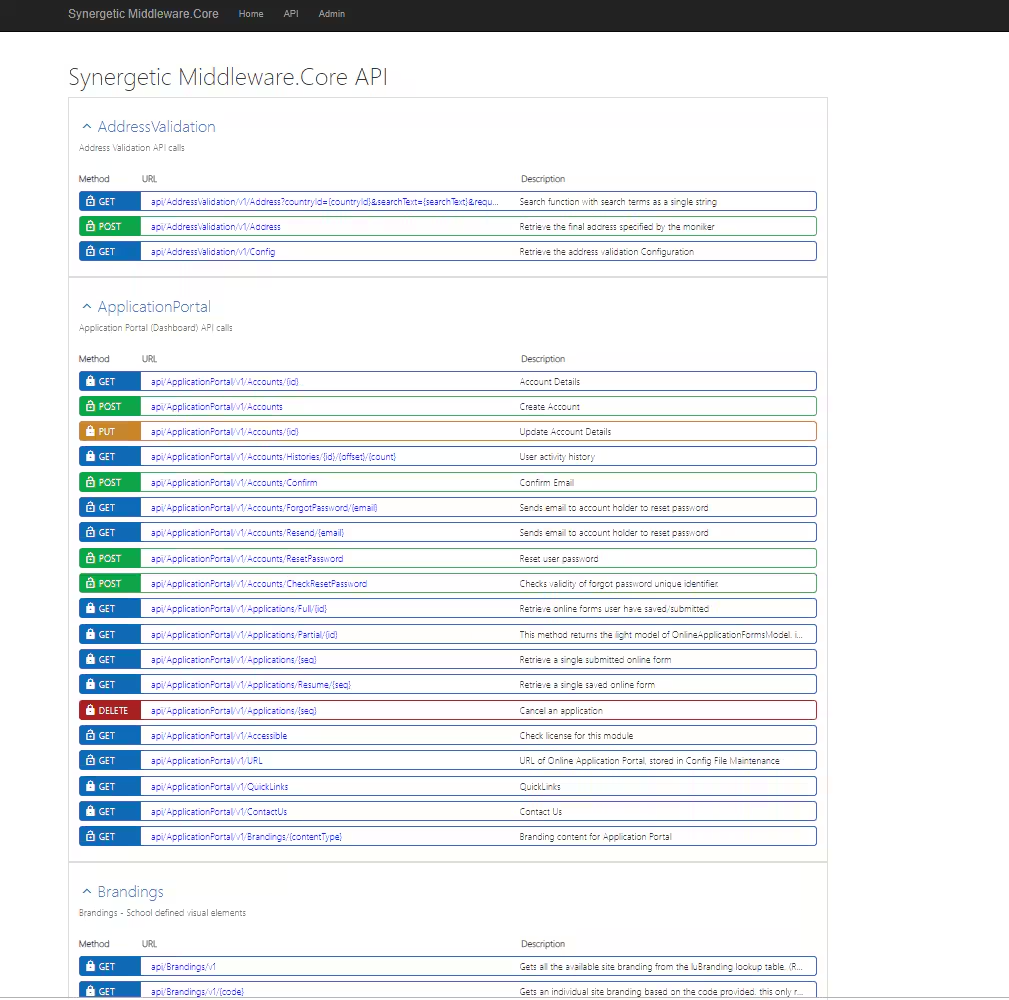
Task: Open the Admin menu item
Action: 331,14
